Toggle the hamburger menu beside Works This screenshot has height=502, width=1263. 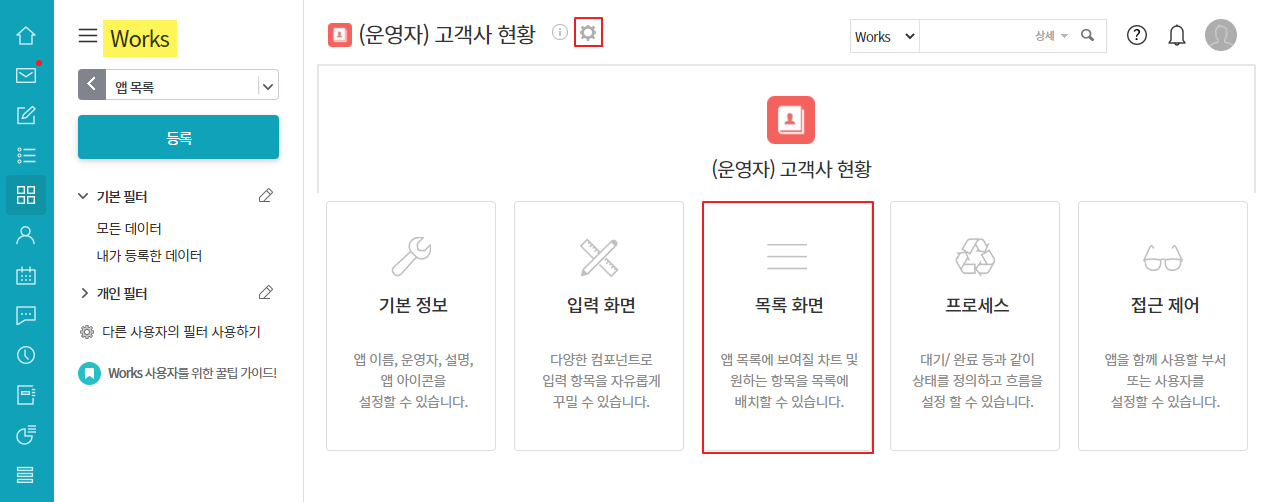(88, 37)
